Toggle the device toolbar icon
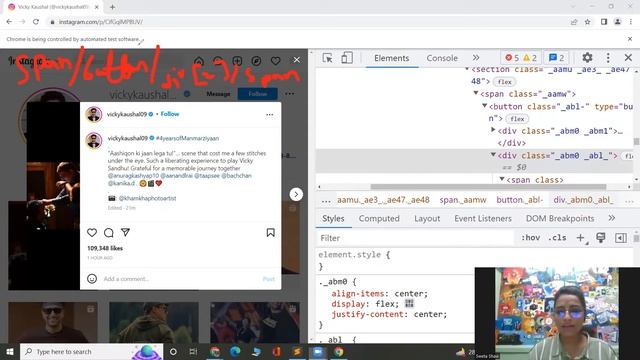Screen dimensions: 640x360 point(347,58)
